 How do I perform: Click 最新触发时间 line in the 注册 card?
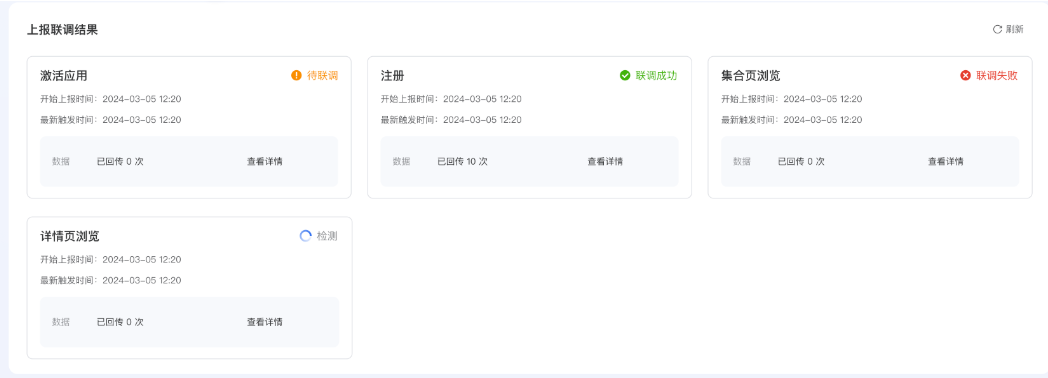coord(451,120)
